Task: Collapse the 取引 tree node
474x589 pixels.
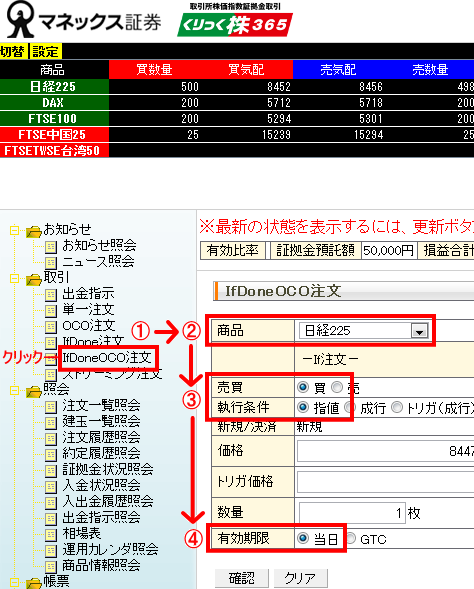Action: pos(14,278)
